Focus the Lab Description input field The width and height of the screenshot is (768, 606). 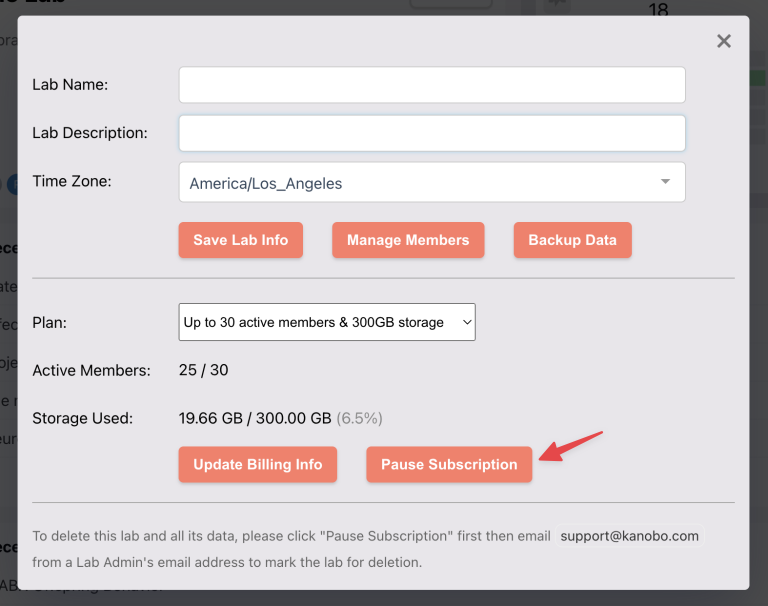[x=432, y=133]
